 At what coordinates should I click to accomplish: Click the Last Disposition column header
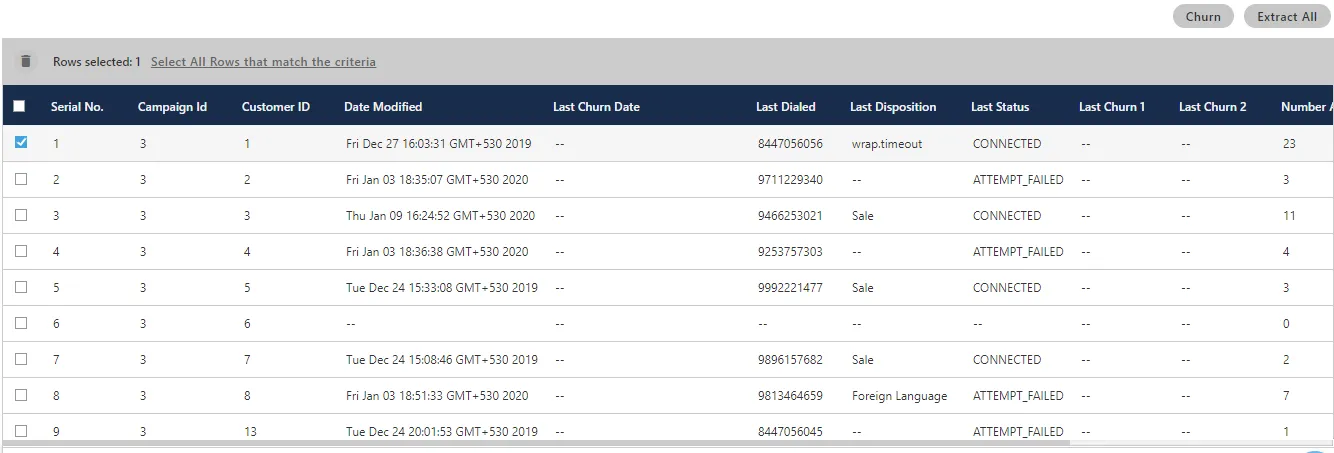893,107
